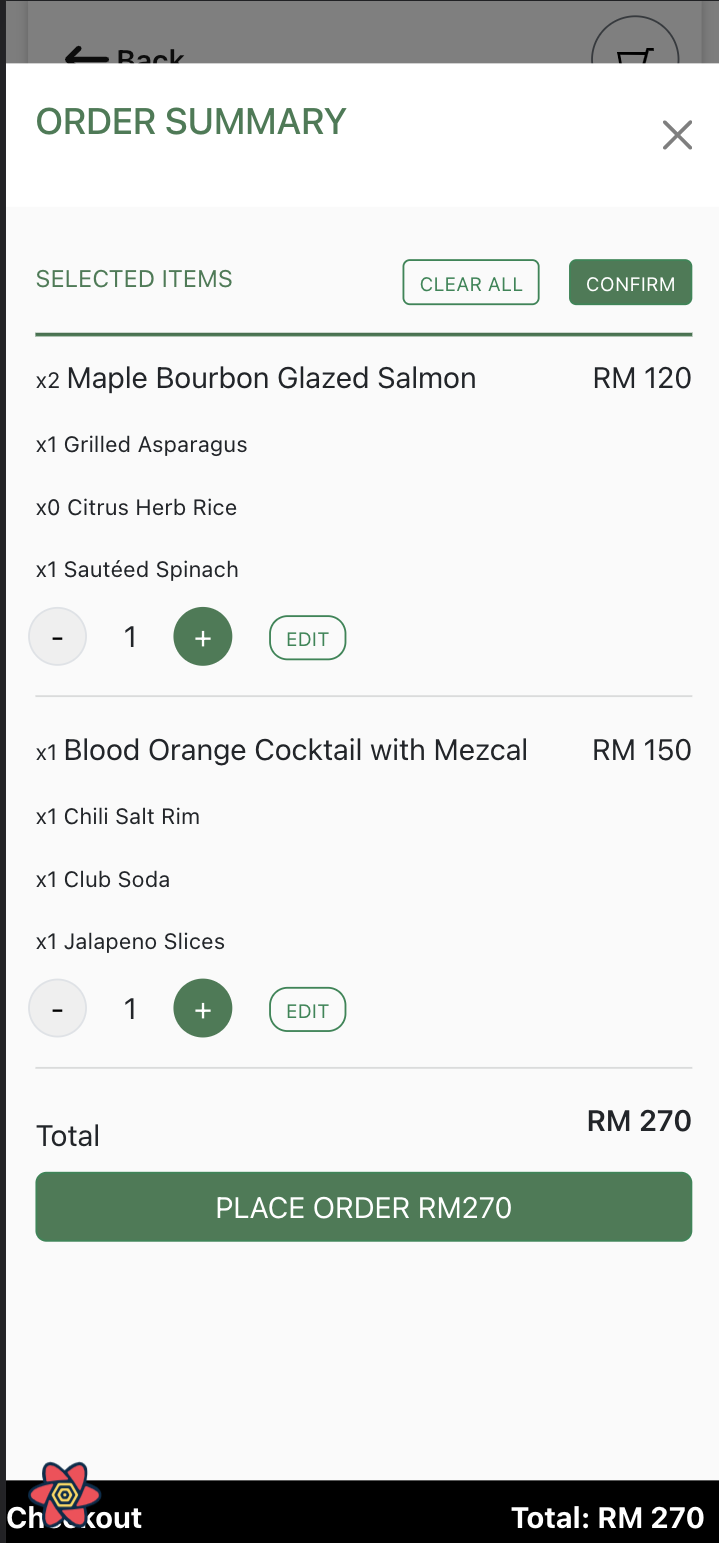Toggle the Citrus Herb Rice add-on
Screen dimensions: 719x1543
(x=136, y=507)
